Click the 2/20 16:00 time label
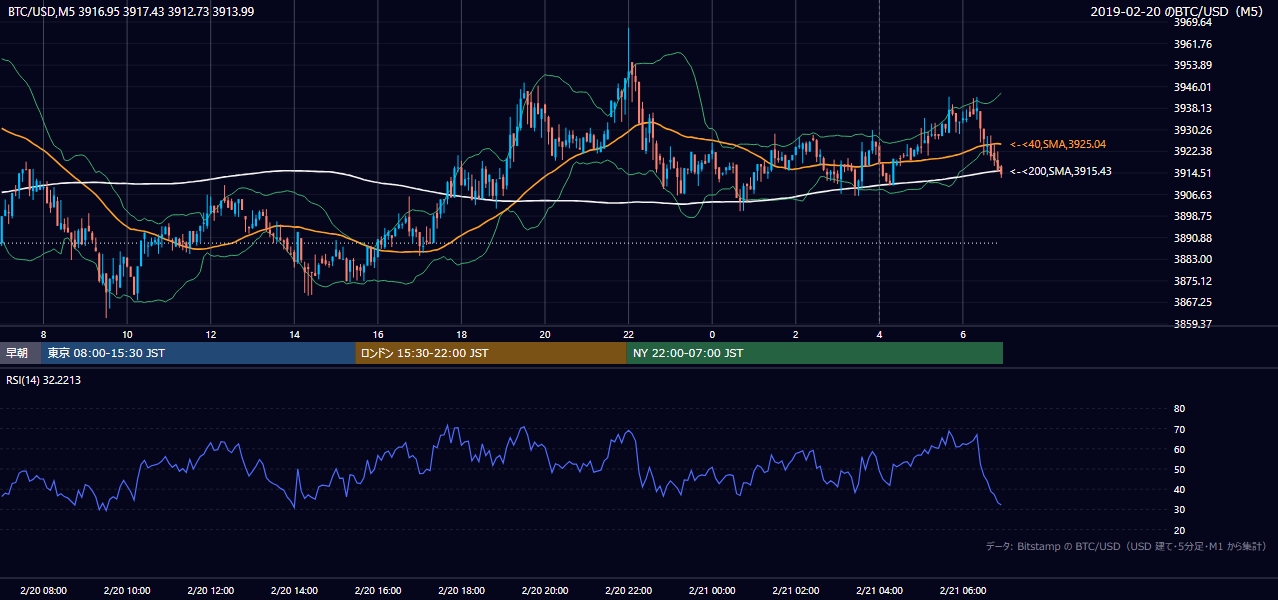This screenshot has width=1278, height=600. (x=377, y=591)
